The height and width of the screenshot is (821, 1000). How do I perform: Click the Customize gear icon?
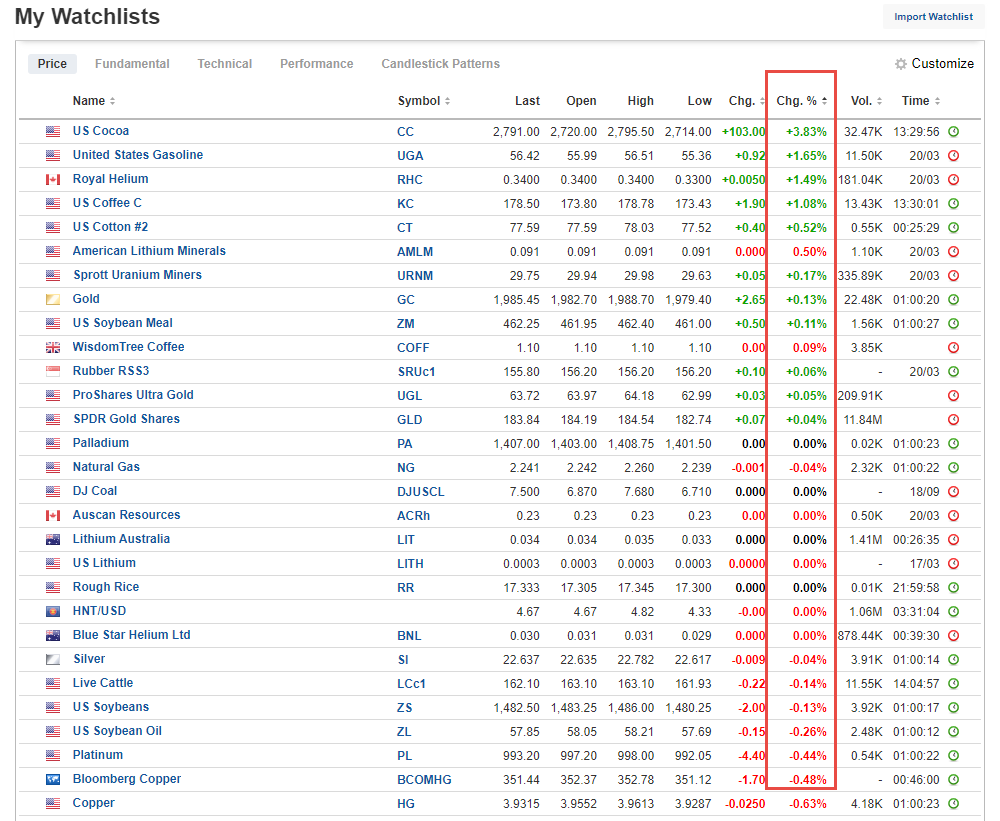[x=901, y=64]
